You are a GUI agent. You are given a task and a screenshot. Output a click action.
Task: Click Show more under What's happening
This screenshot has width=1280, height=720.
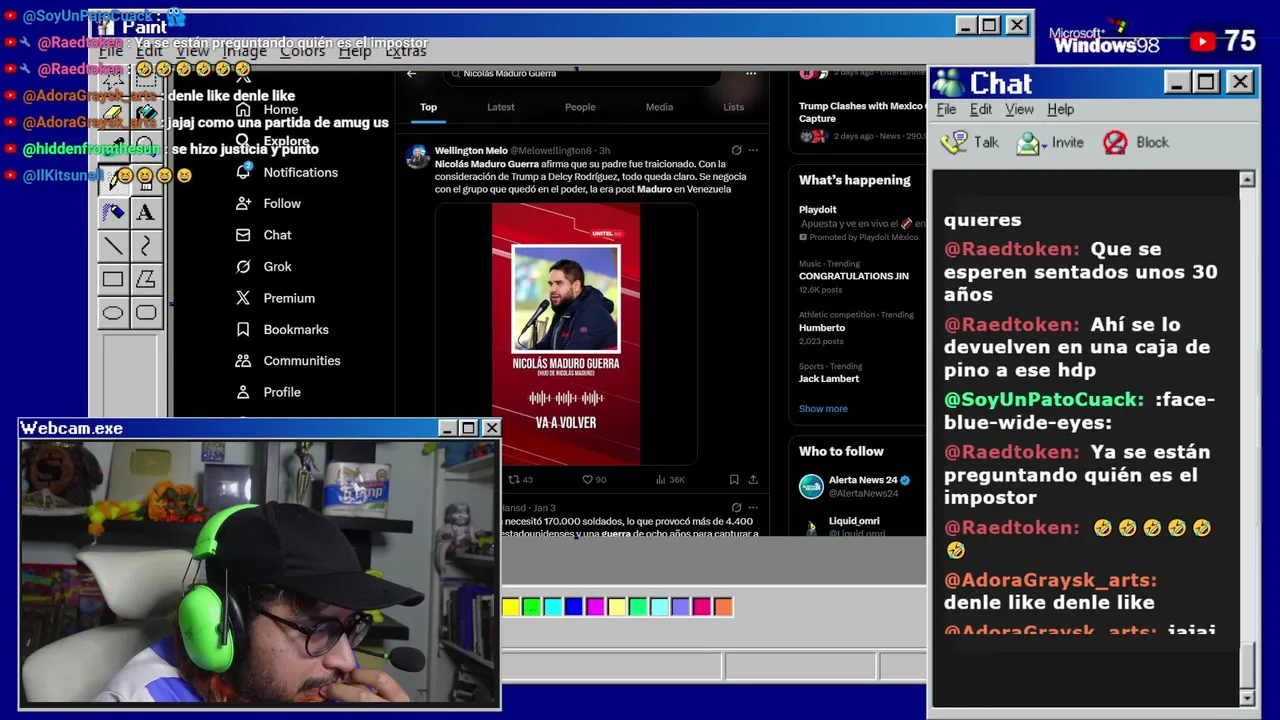click(823, 409)
